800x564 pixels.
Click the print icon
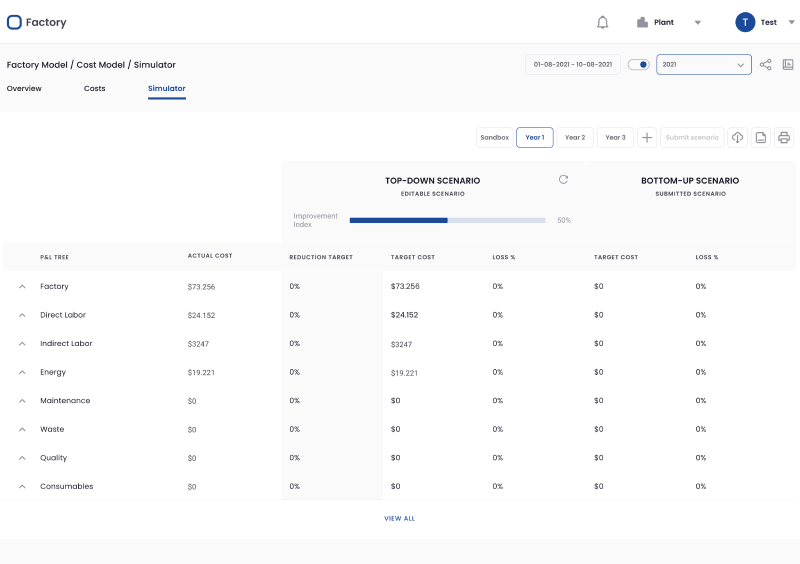click(784, 137)
